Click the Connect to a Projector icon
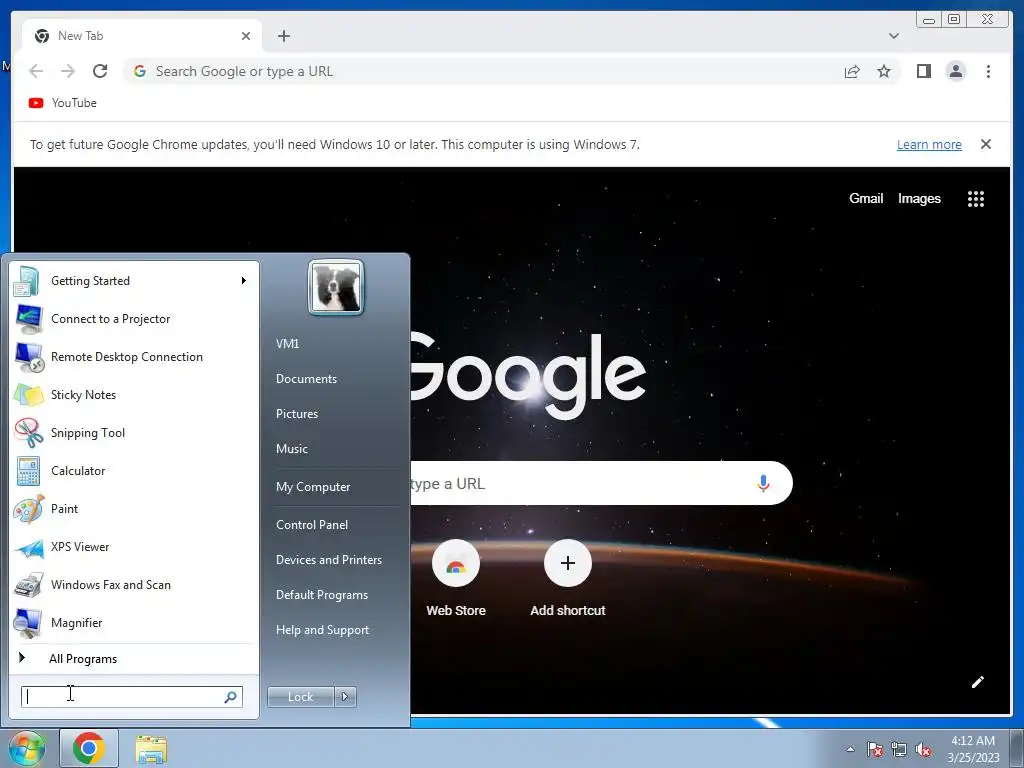The height and width of the screenshot is (768, 1024). point(28,319)
